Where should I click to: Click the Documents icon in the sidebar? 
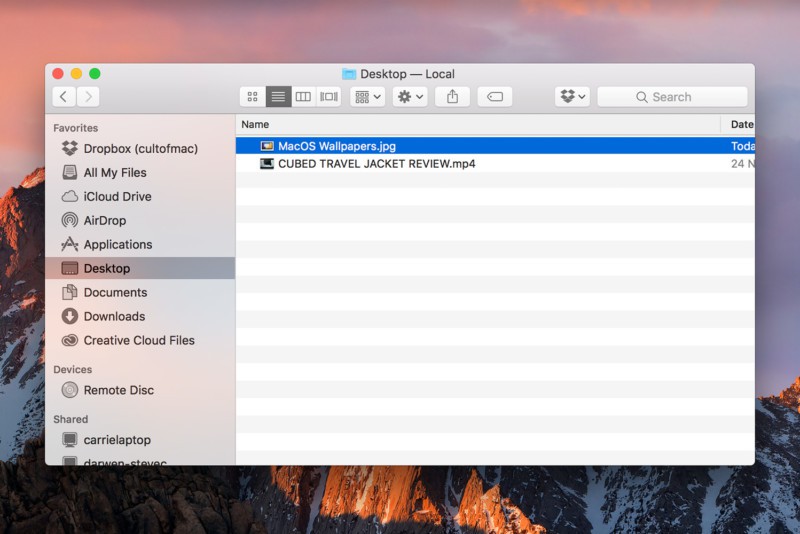point(70,292)
